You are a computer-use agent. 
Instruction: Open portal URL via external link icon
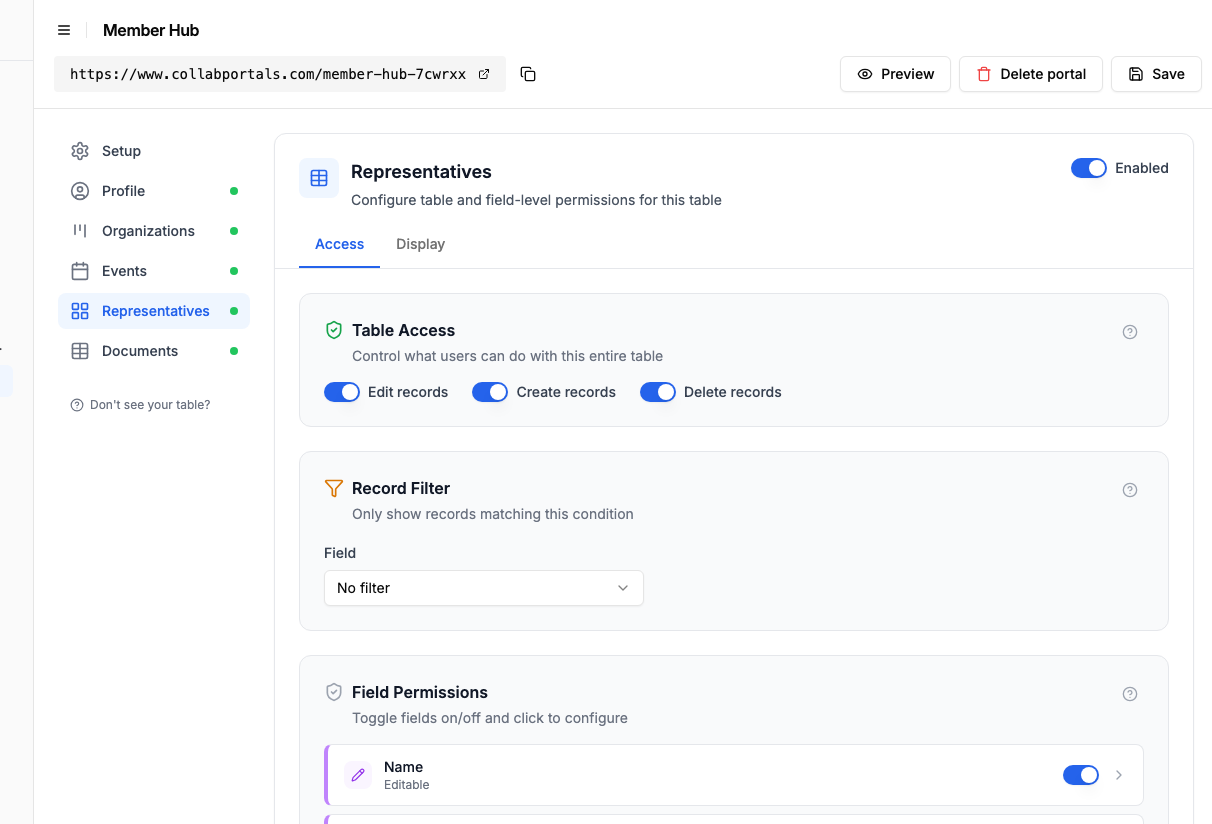[x=484, y=74]
